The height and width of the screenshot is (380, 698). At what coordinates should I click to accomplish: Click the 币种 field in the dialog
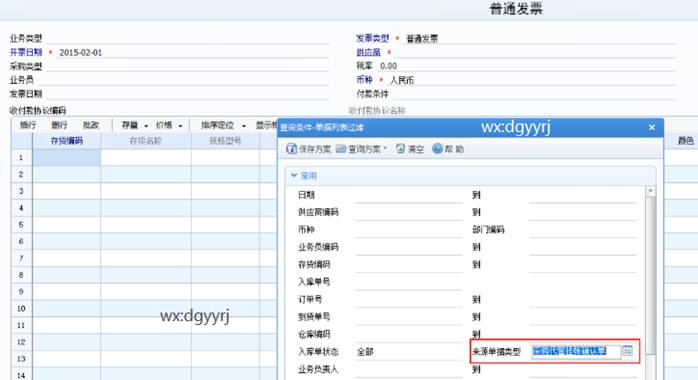409,230
